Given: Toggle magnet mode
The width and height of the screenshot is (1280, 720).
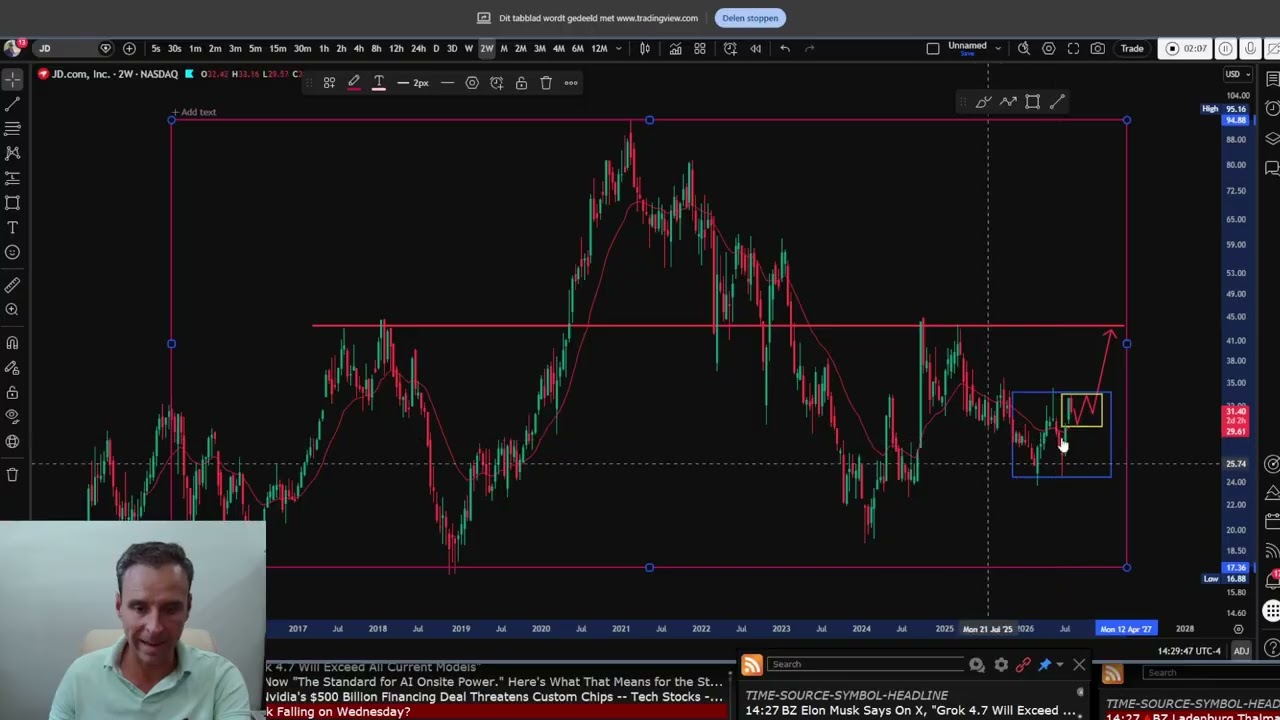Looking at the screenshot, I should coord(12,343).
